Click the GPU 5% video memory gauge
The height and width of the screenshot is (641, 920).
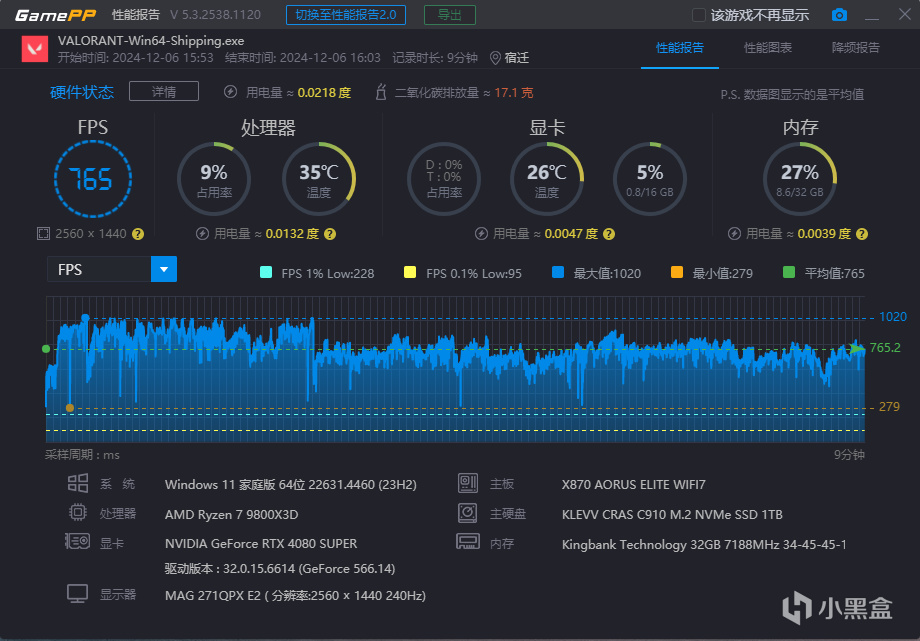(650, 179)
